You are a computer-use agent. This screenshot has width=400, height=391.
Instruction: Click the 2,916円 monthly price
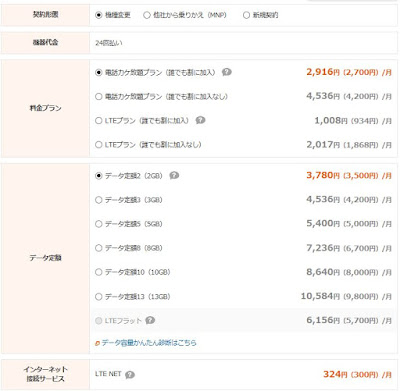click(349, 72)
